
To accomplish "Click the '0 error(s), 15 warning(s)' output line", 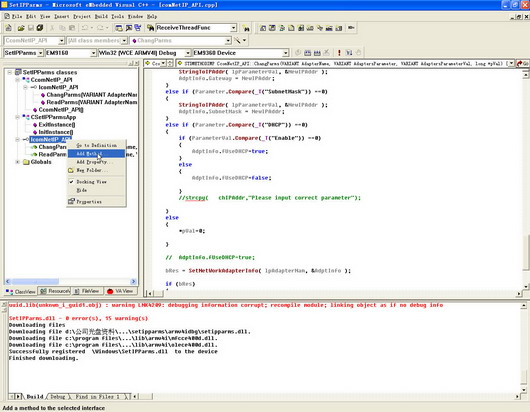I will (78, 318).
